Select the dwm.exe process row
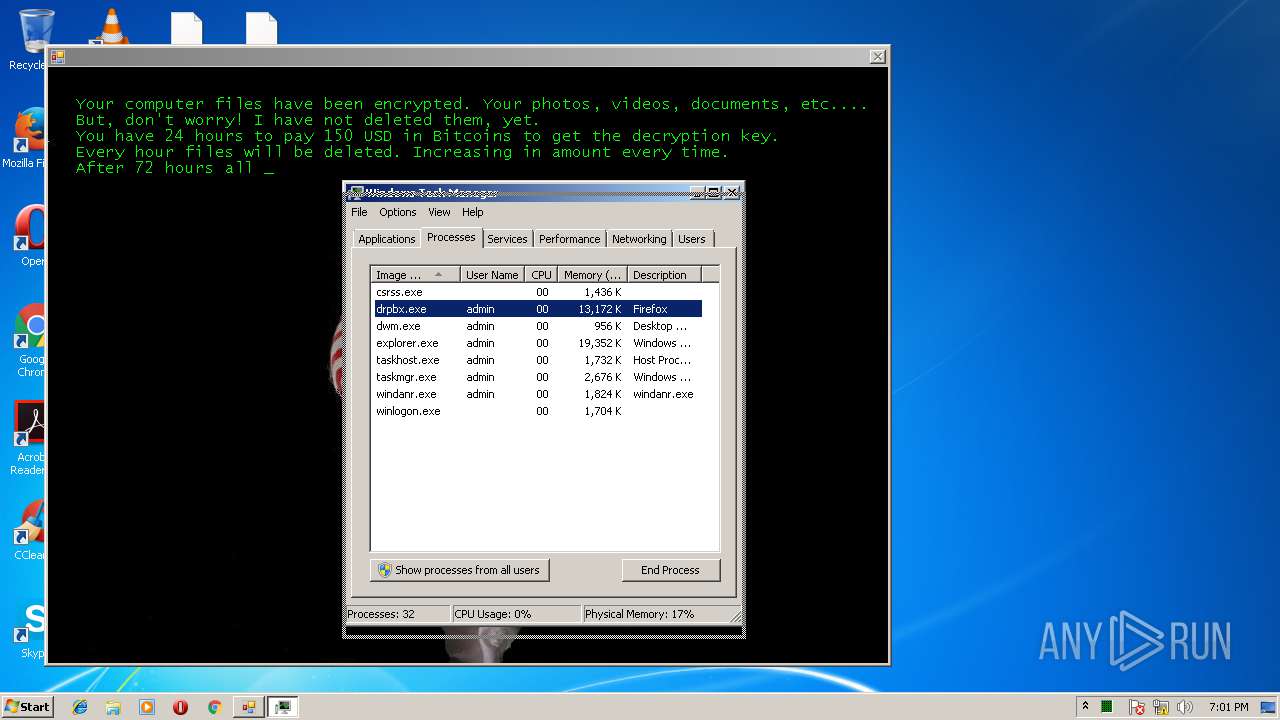 538,326
